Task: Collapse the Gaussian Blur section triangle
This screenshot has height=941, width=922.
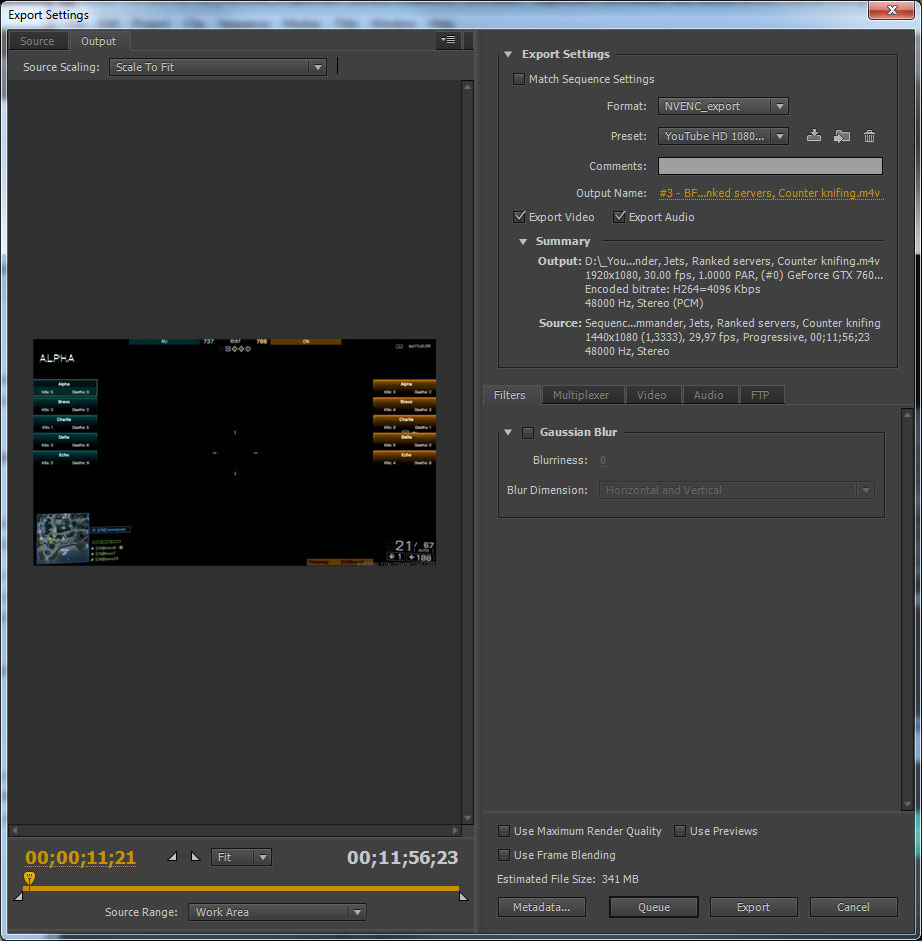Action: (508, 432)
